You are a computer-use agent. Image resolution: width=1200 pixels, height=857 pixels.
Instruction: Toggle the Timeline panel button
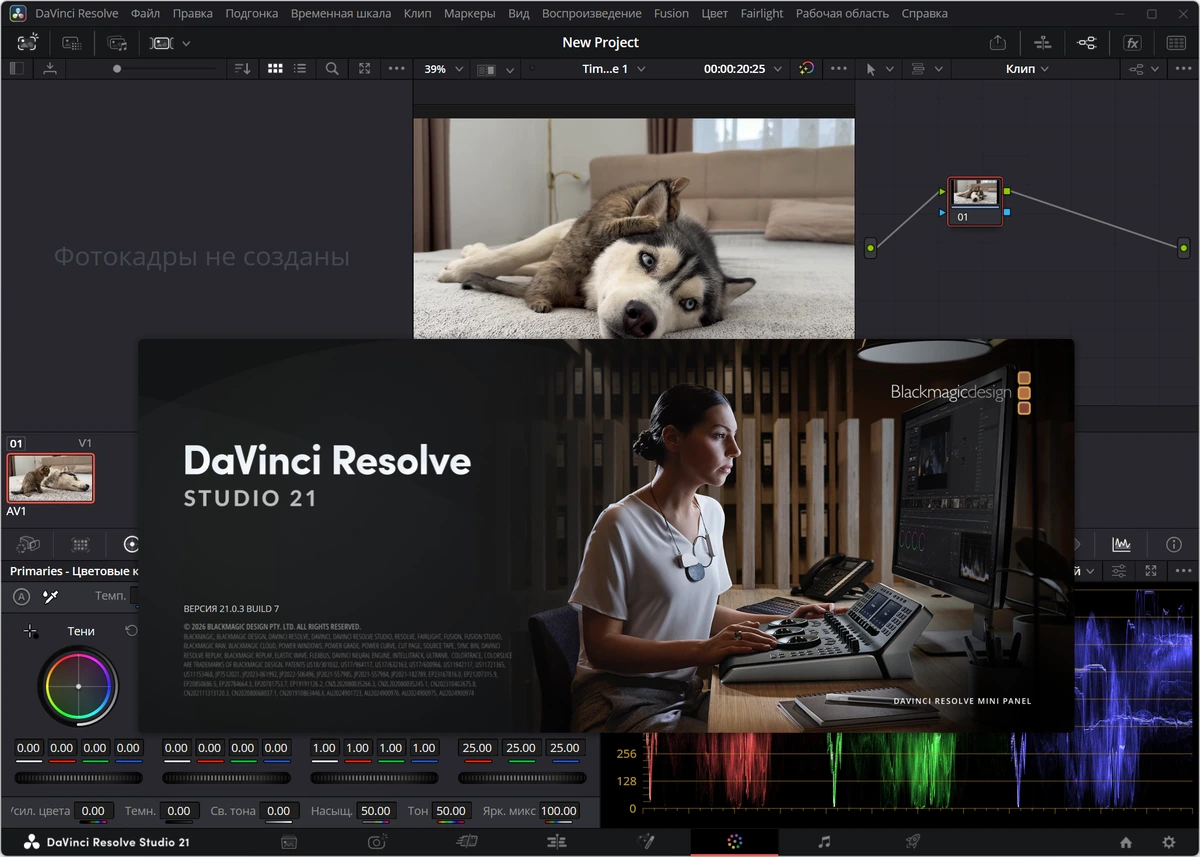[1042, 43]
